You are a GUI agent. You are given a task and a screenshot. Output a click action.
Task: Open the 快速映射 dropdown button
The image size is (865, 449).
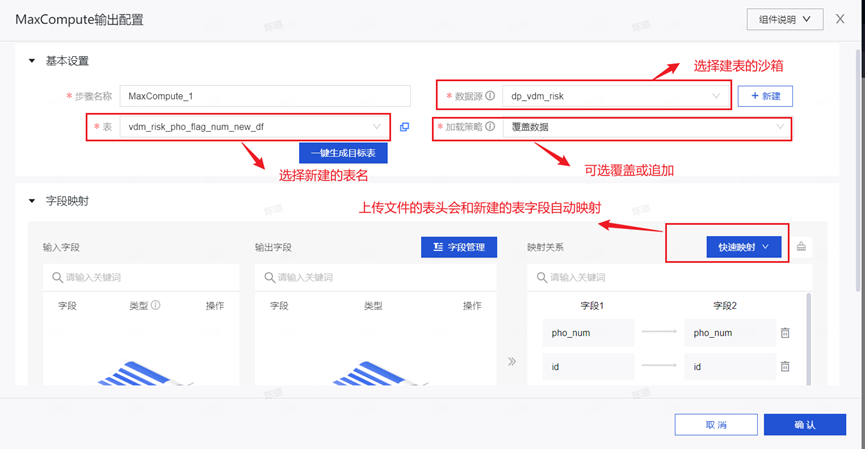click(x=744, y=247)
